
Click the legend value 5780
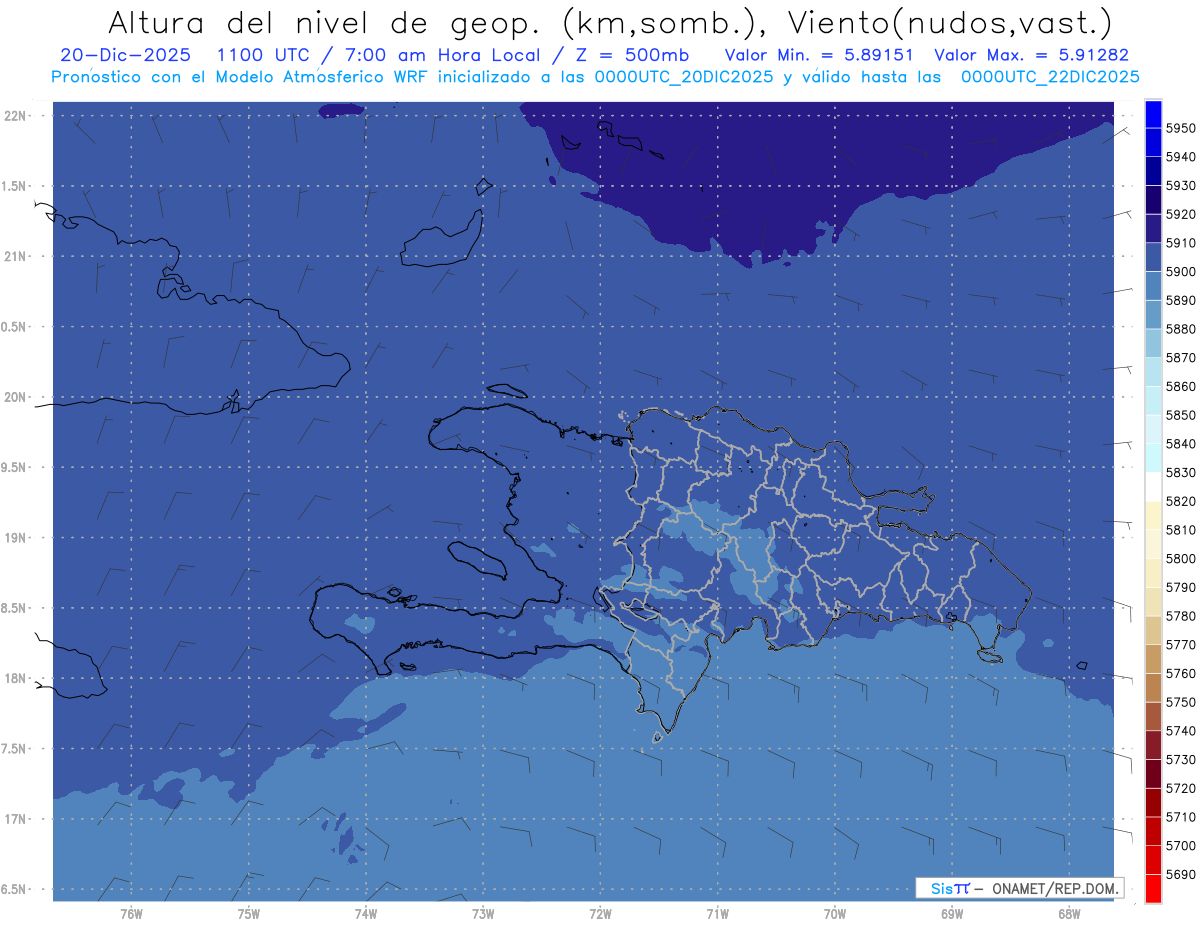[1180, 616]
